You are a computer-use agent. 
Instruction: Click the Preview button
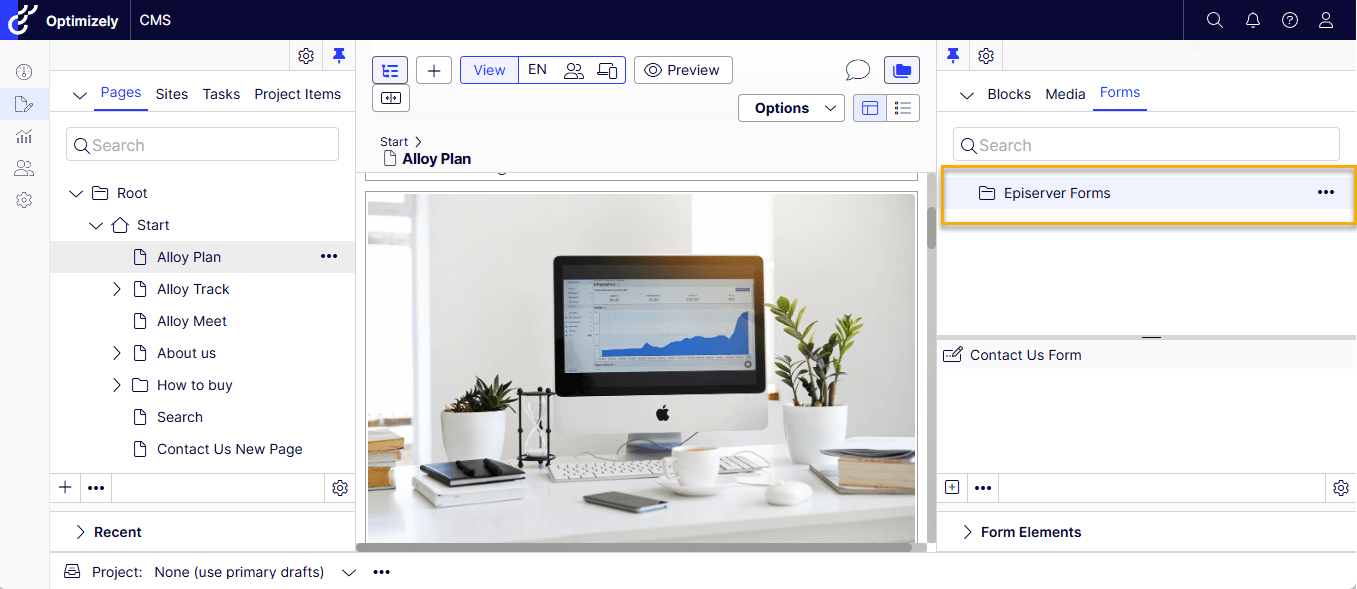point(682,70)
